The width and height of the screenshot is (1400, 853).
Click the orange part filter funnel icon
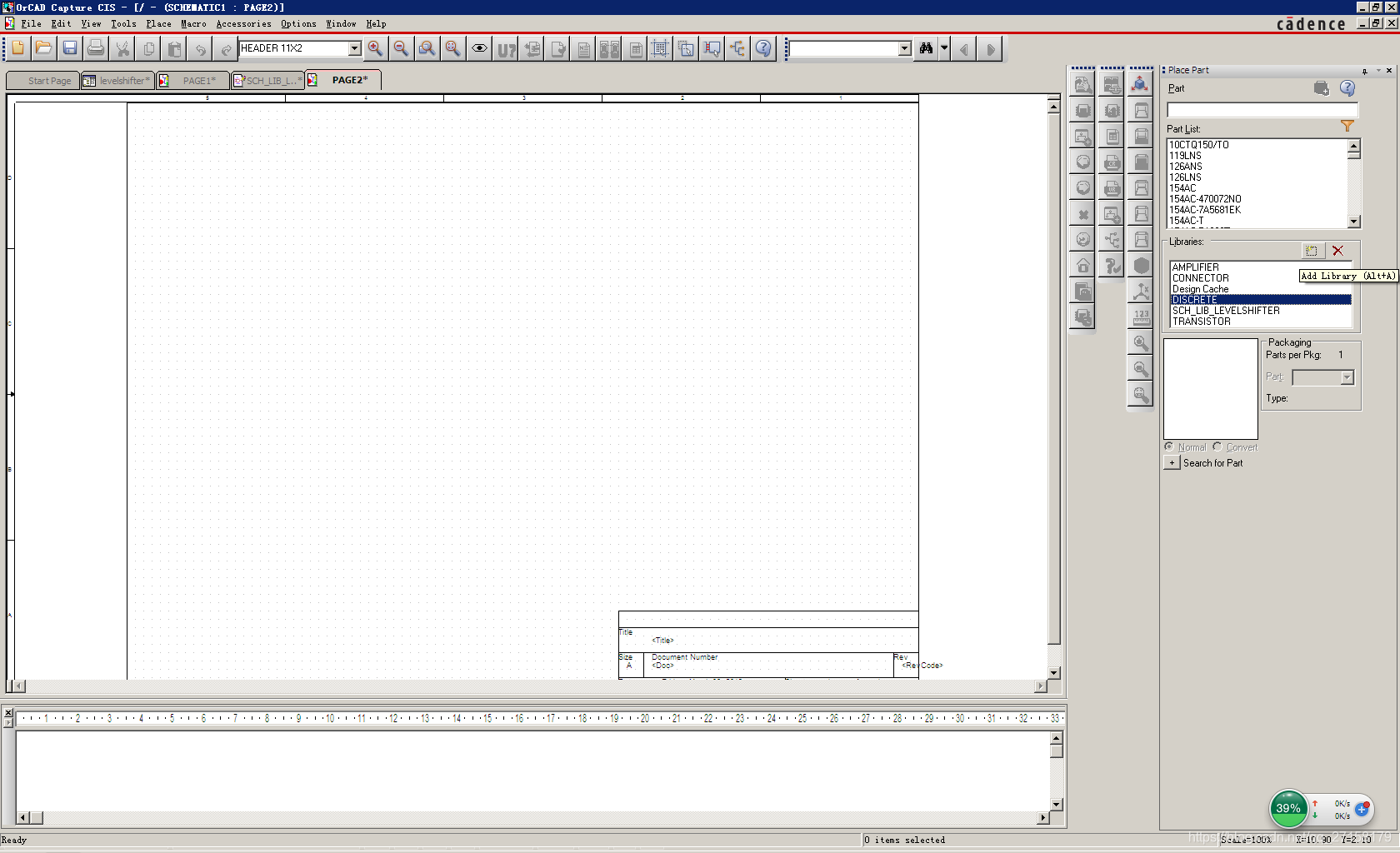[1347, 127]
